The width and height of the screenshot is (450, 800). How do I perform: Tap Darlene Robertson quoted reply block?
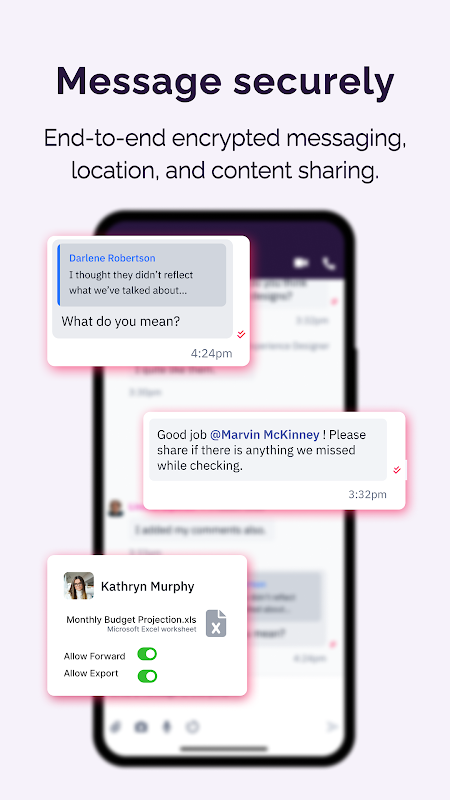[x=142, y=275]
